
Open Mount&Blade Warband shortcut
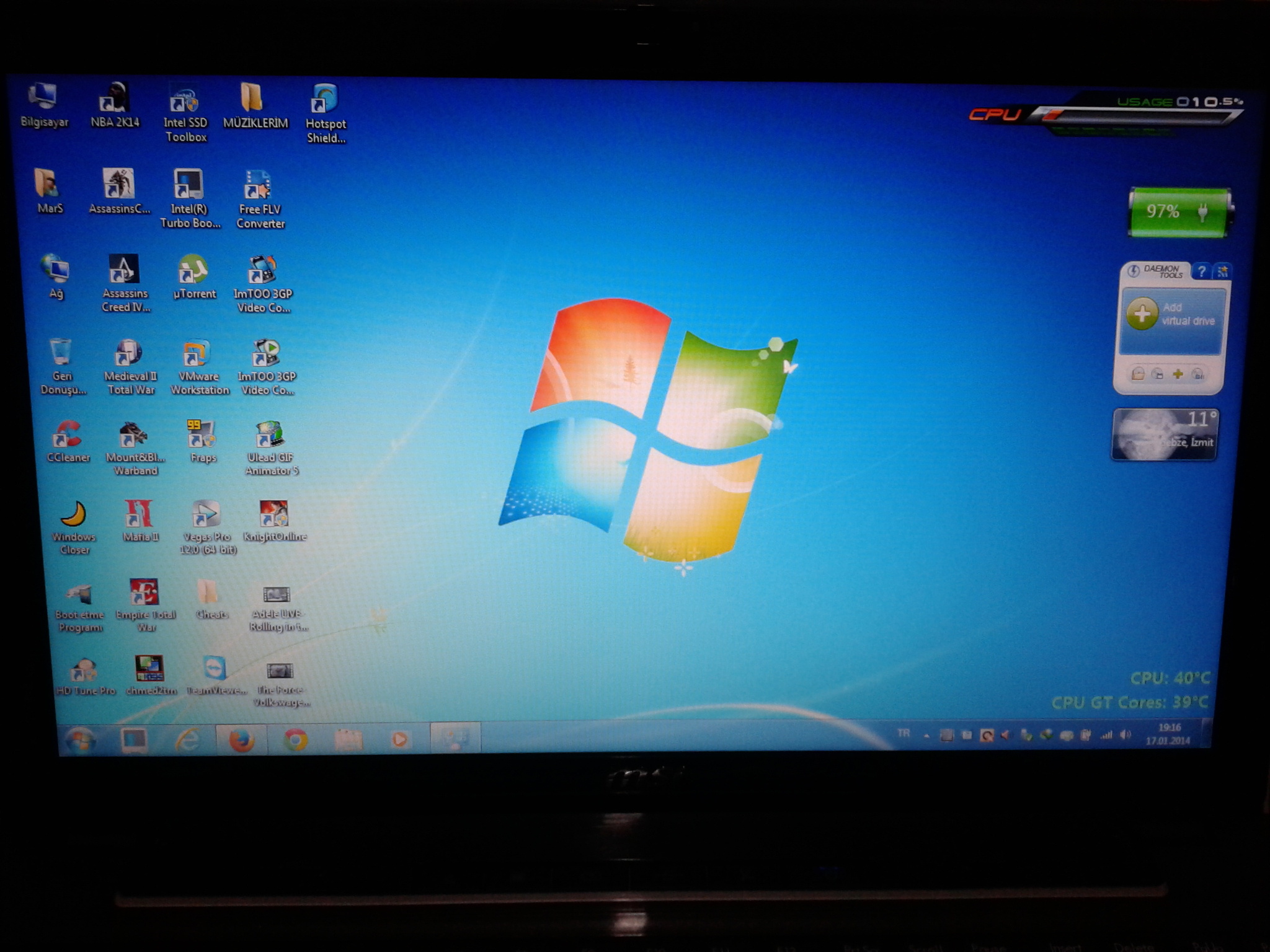click(x=135, y=449)
